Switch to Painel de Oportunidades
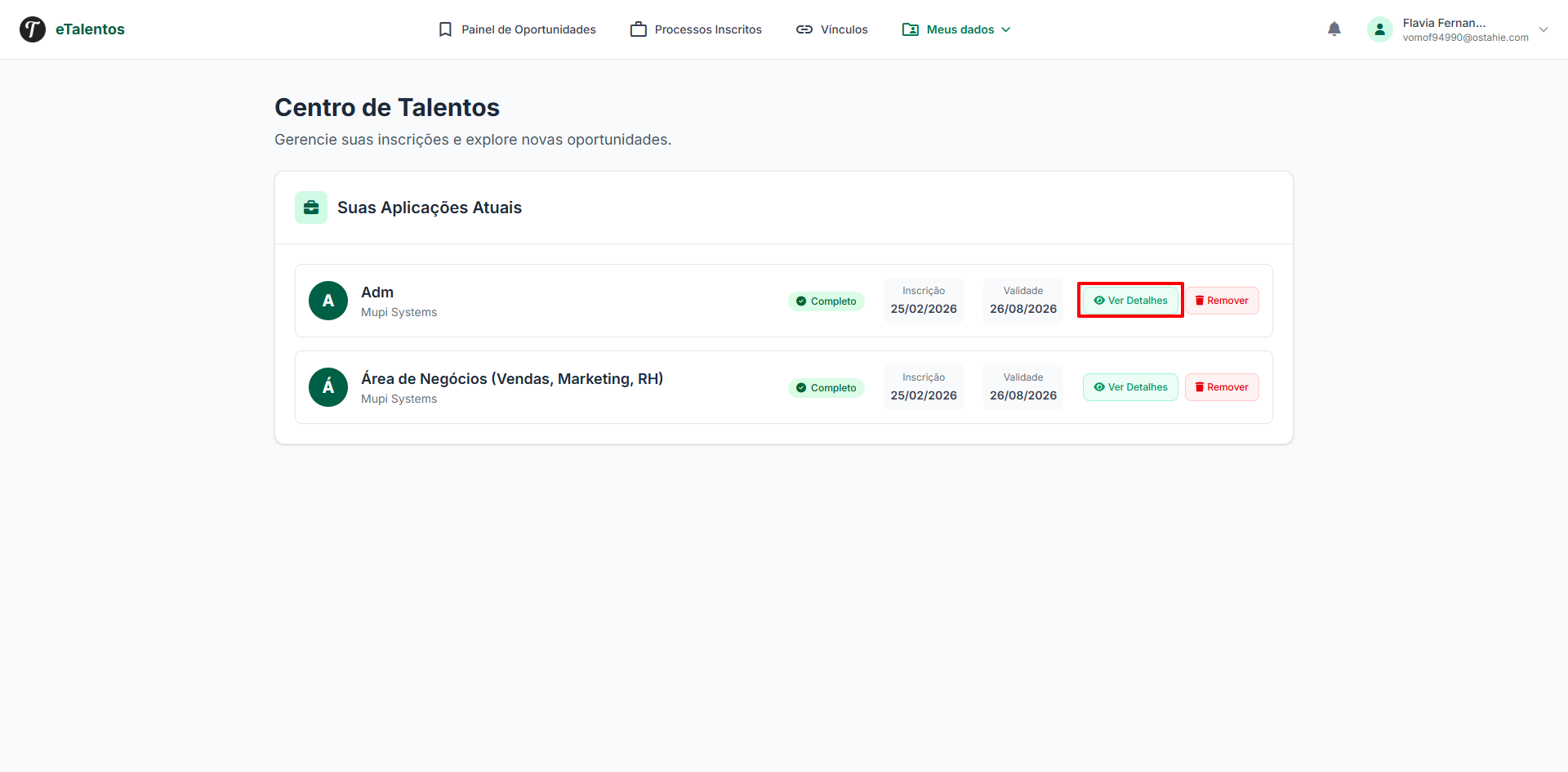Viewport: 1568px width, 772px height. pos(528,29)
